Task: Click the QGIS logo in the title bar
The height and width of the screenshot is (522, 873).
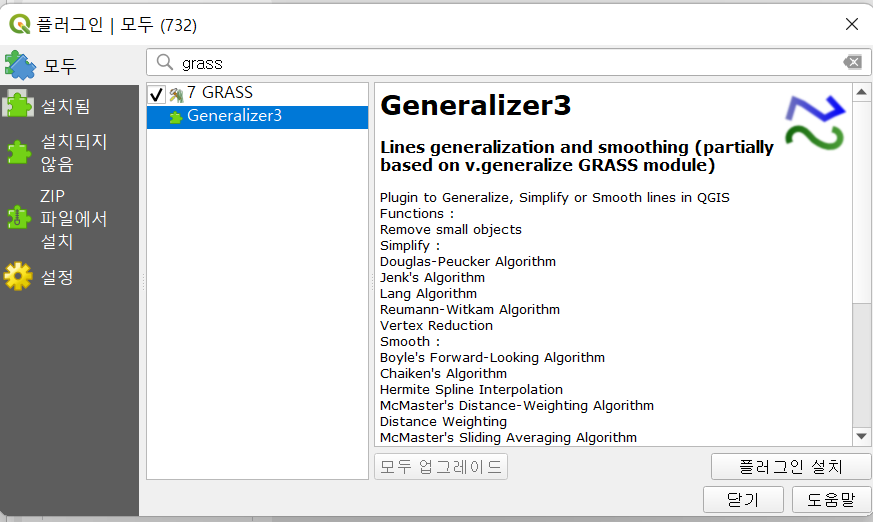Action: (20, 24)
